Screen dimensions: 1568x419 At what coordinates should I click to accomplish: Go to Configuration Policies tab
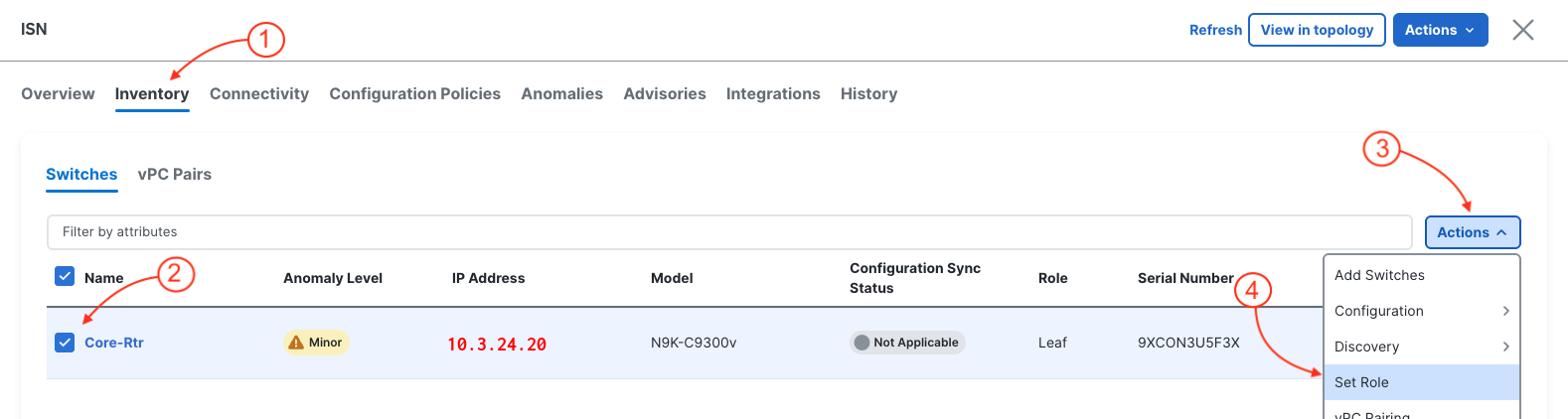click(414, 93)
